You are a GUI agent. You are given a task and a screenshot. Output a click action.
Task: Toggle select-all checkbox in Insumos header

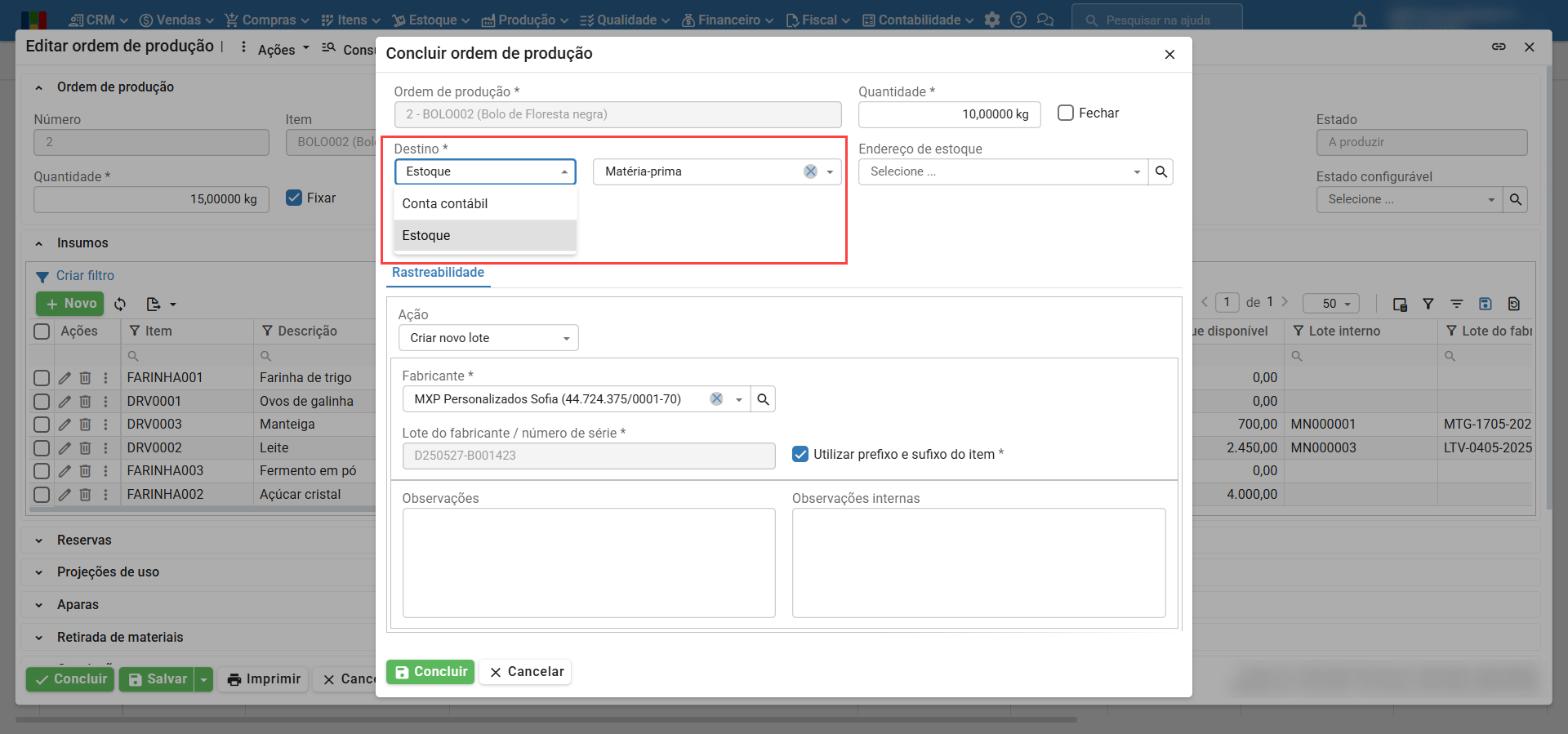(x=42, y=331)
